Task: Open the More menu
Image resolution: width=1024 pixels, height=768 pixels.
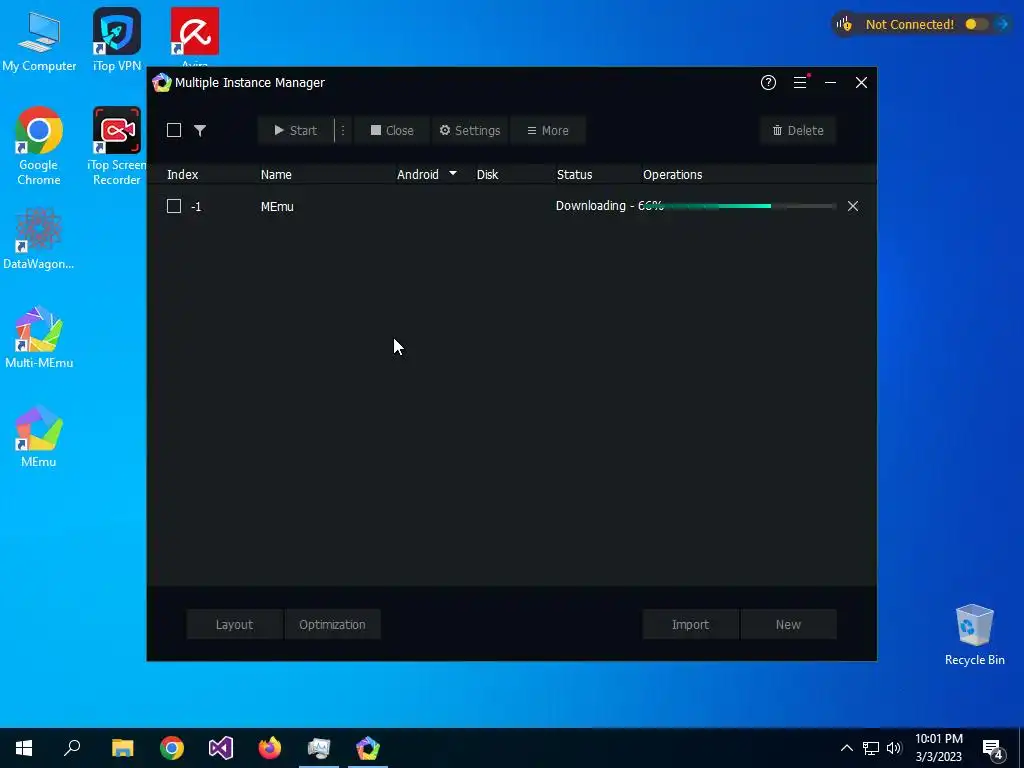Action: [x=547, y=130]
